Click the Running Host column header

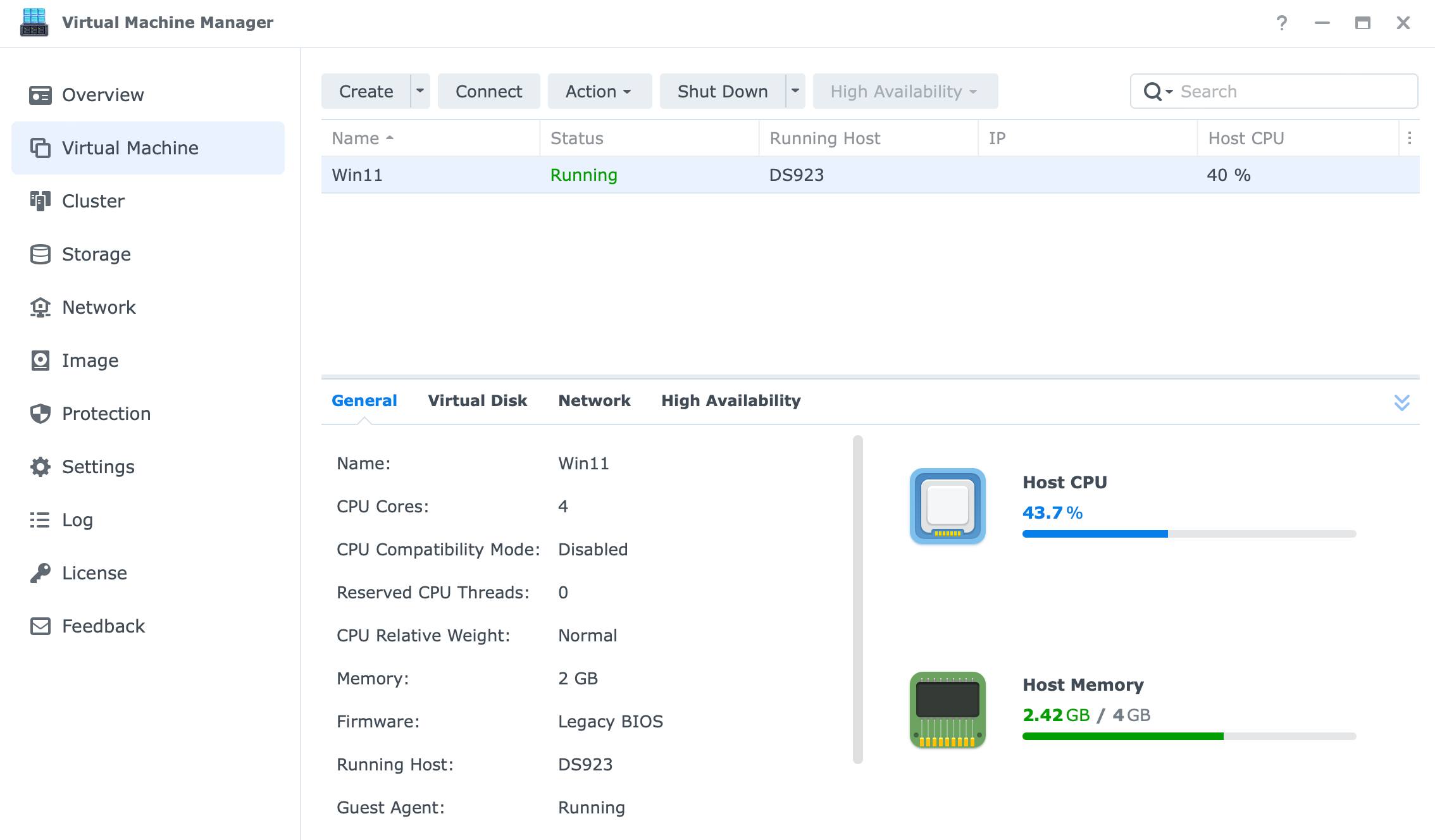(x=868, y=138)
